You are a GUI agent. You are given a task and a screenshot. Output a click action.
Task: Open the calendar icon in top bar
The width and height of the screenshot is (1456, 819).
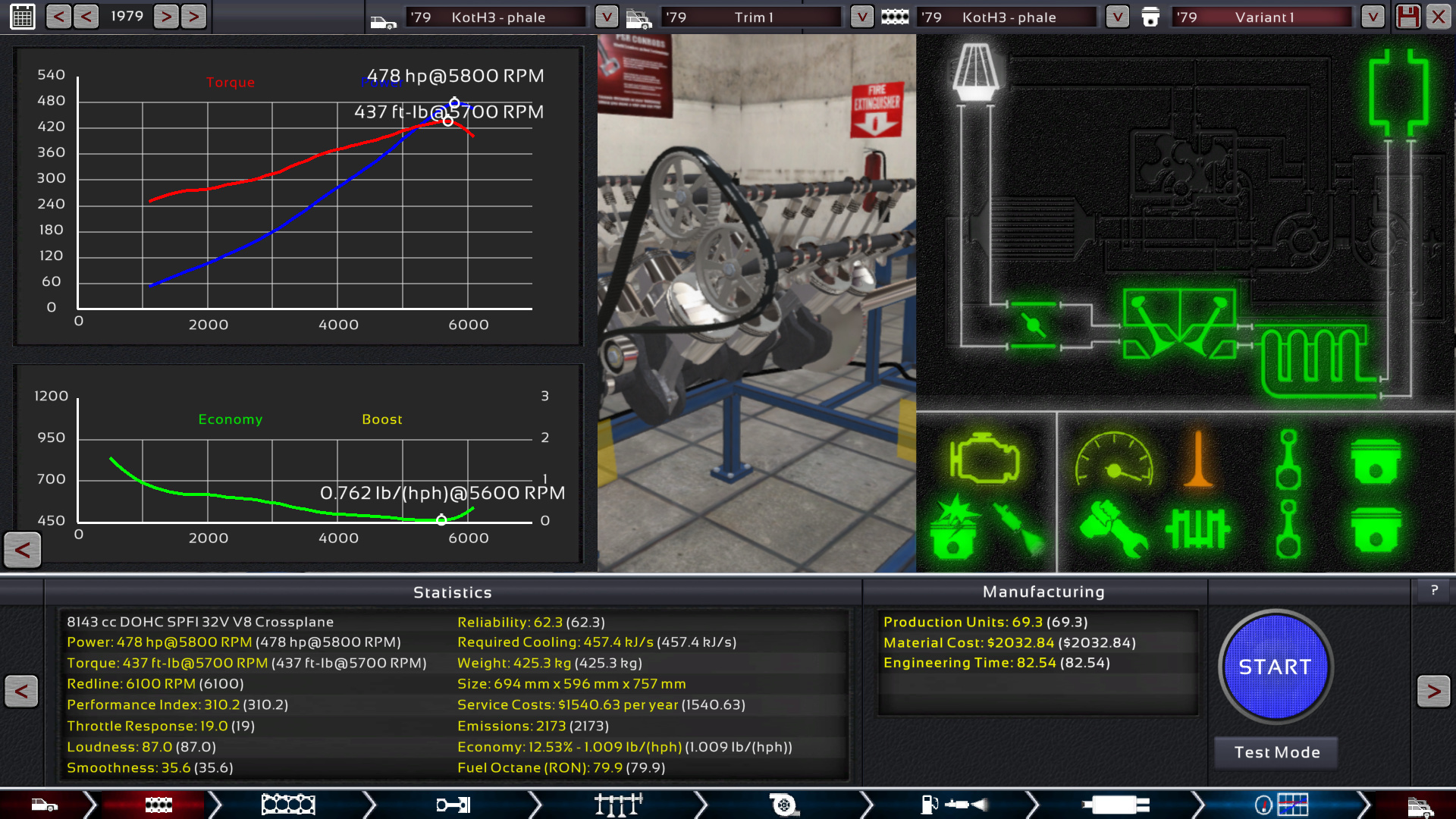[x=23, y=17]
